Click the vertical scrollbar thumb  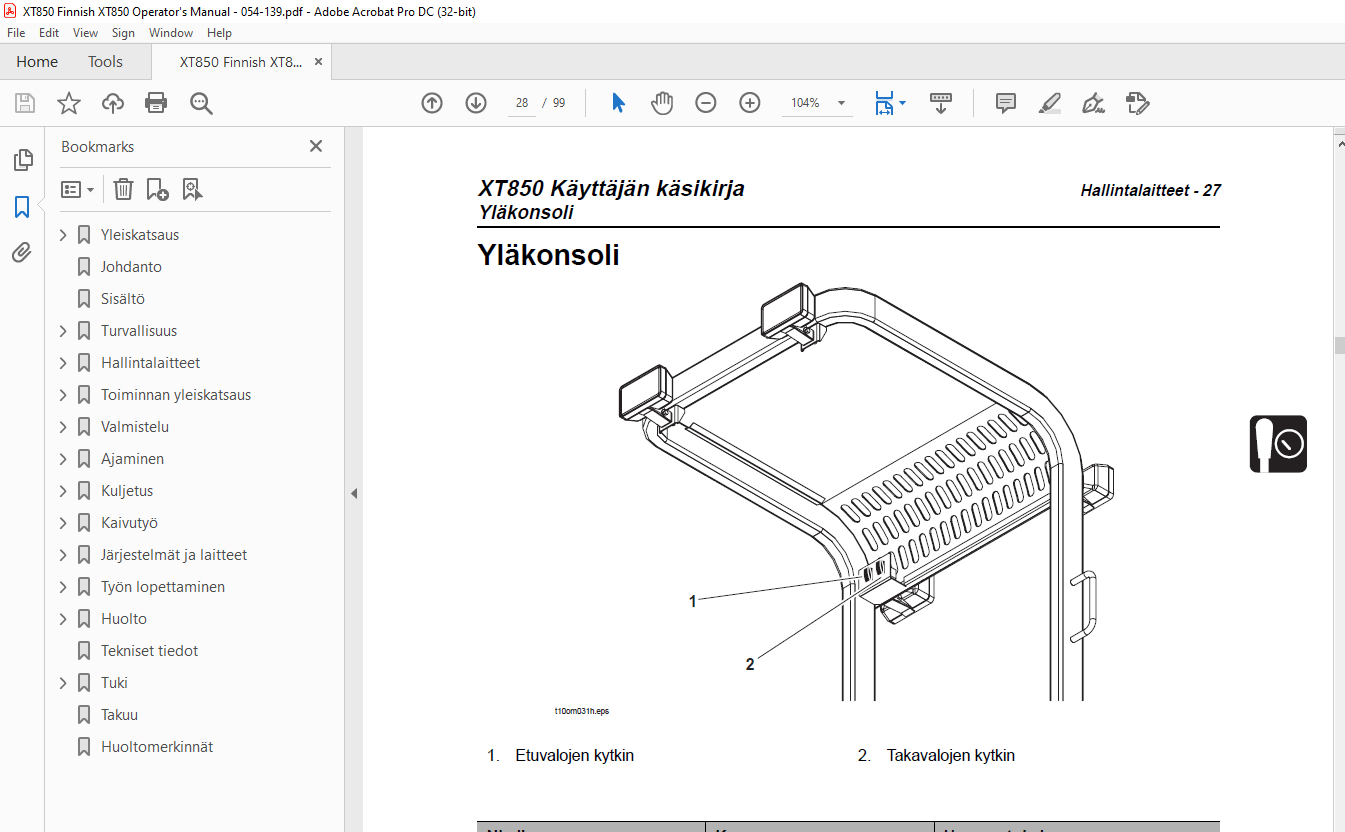(1339, 346)
